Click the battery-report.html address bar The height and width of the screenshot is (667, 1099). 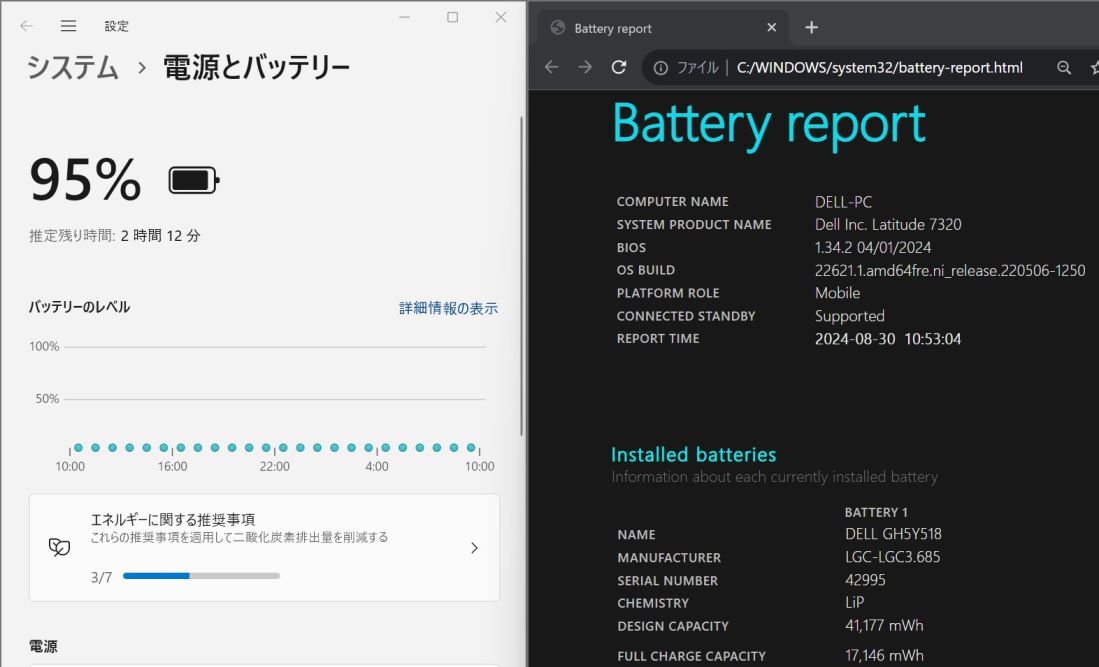[880, 68]
